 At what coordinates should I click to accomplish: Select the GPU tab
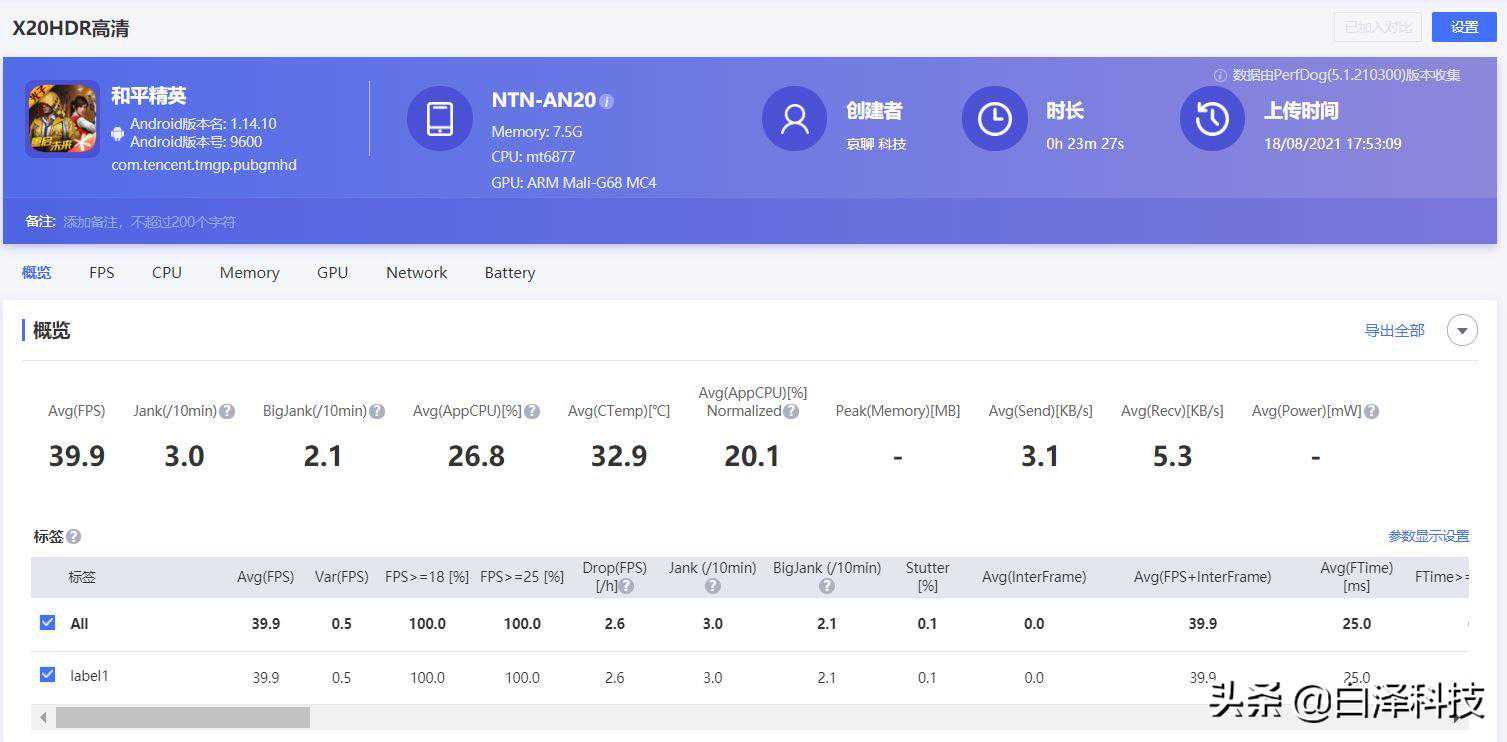332,273
